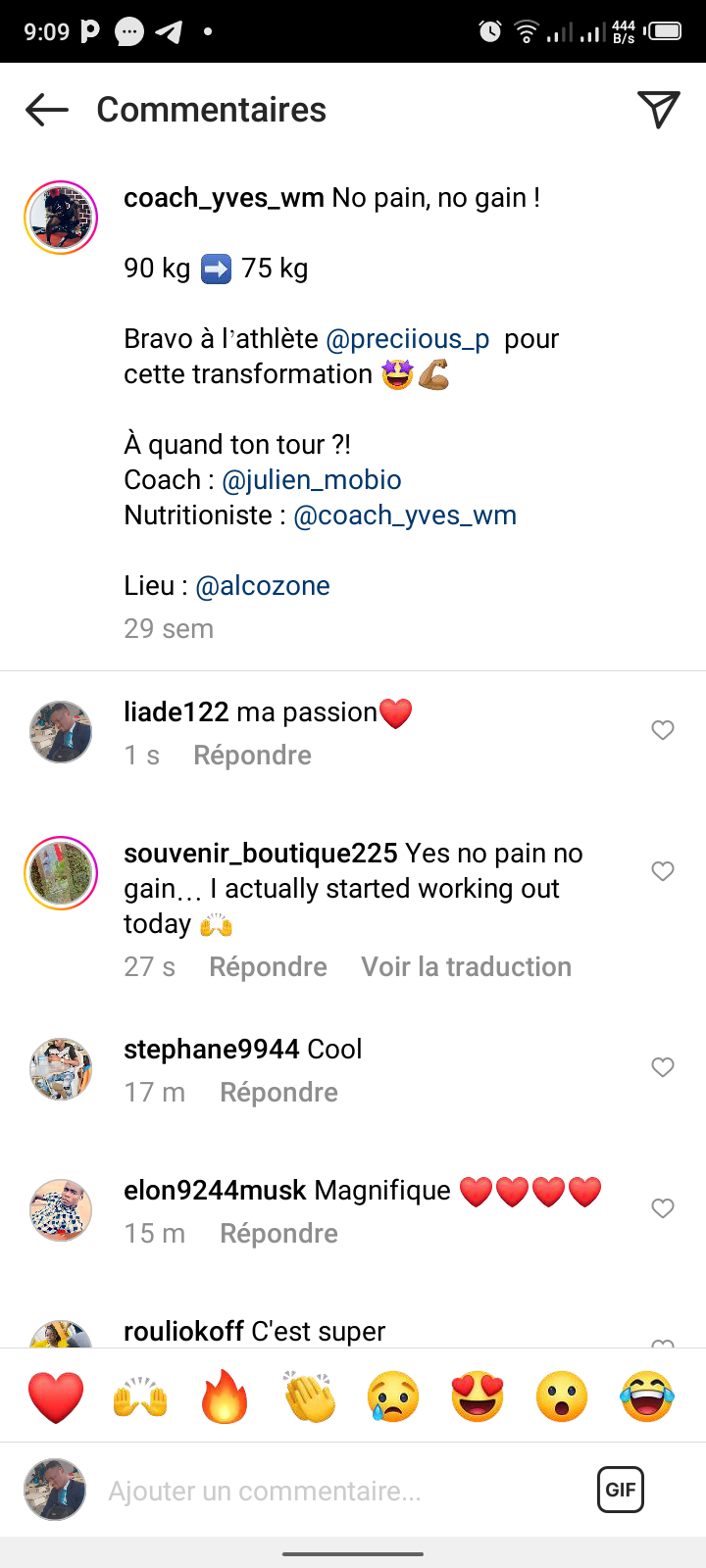Reply to liade122's comment

(x=252, y=756)
